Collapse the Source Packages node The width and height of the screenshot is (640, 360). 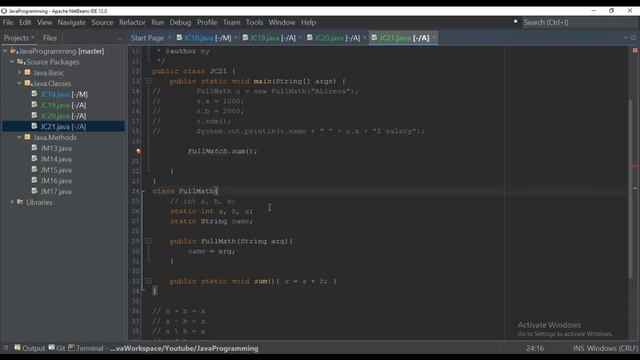point(12,62)
